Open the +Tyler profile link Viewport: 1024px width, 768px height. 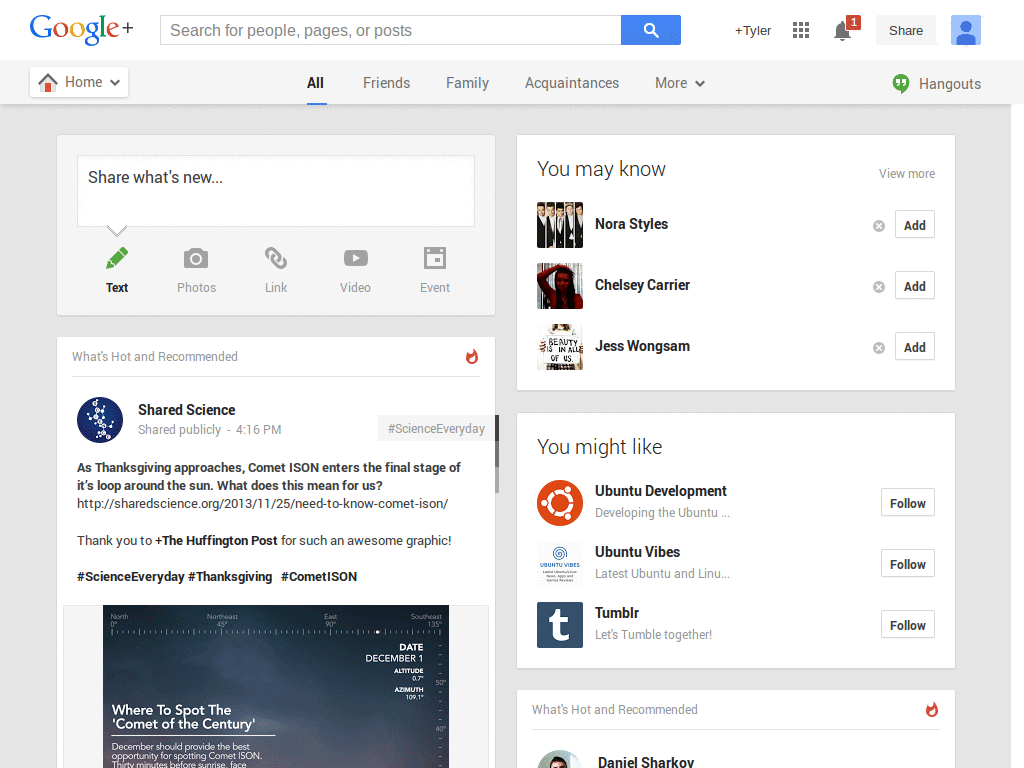753,31
